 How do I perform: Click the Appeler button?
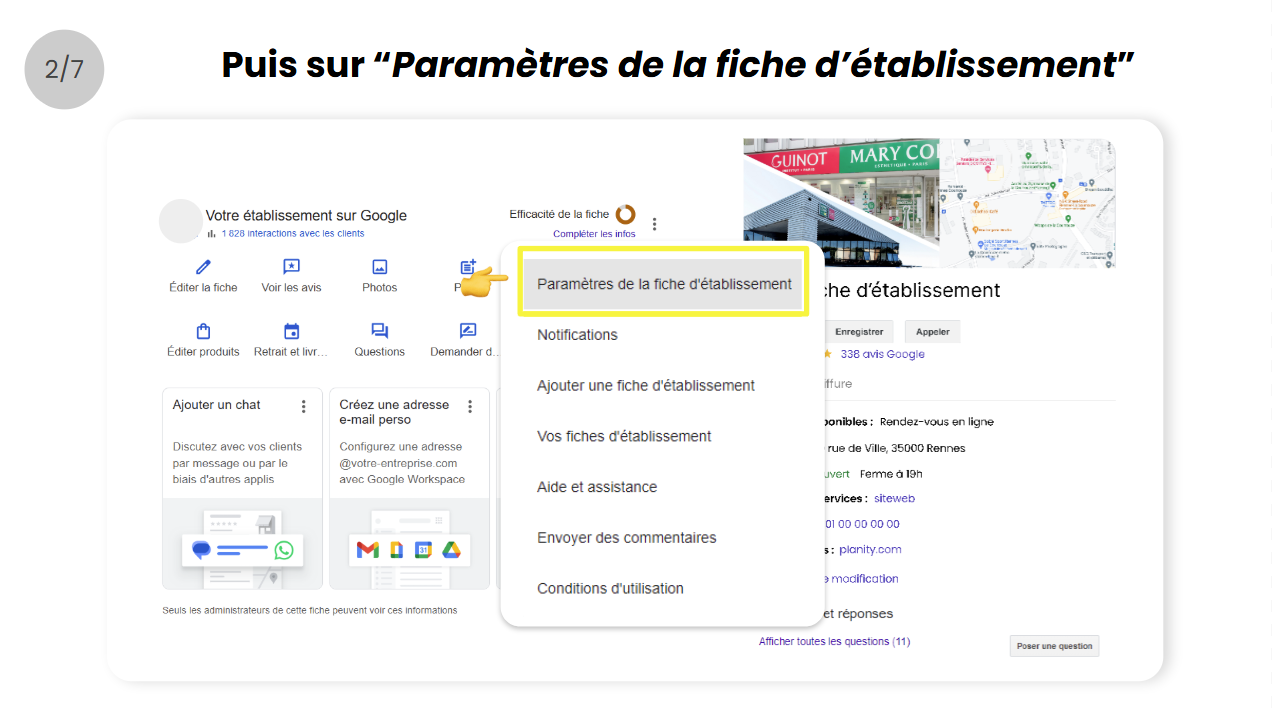point(932,332)
